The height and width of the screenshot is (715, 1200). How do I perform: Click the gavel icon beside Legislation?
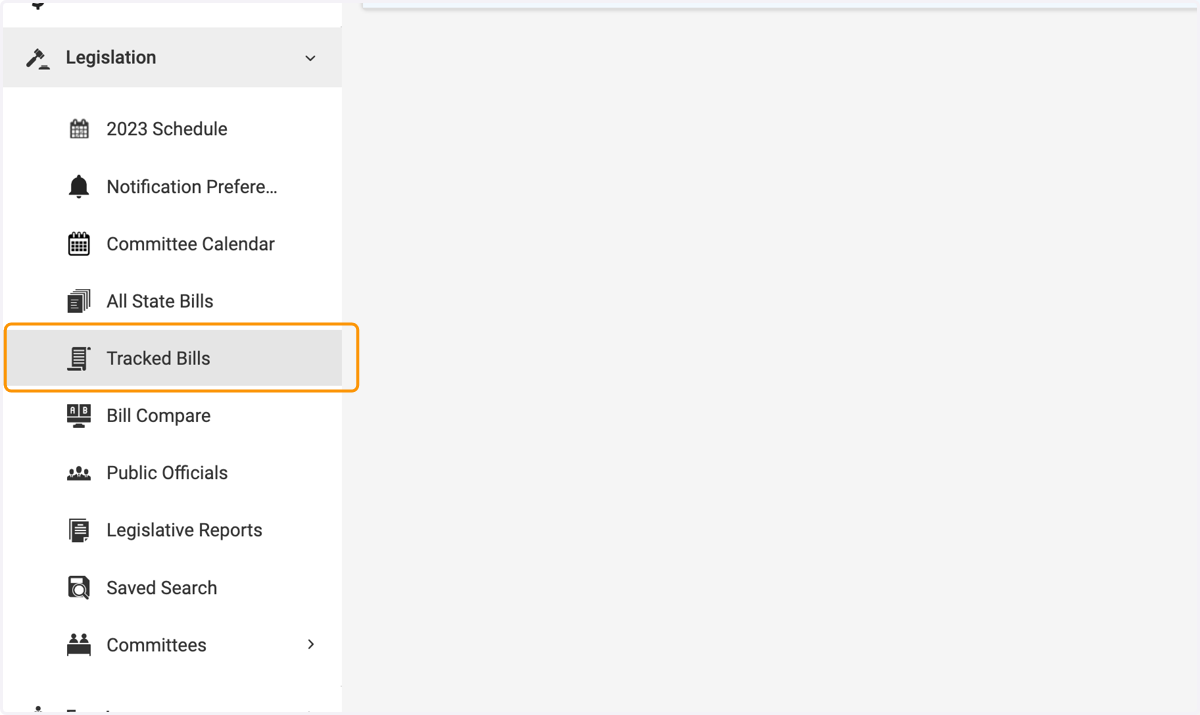[x=38, y=58]
